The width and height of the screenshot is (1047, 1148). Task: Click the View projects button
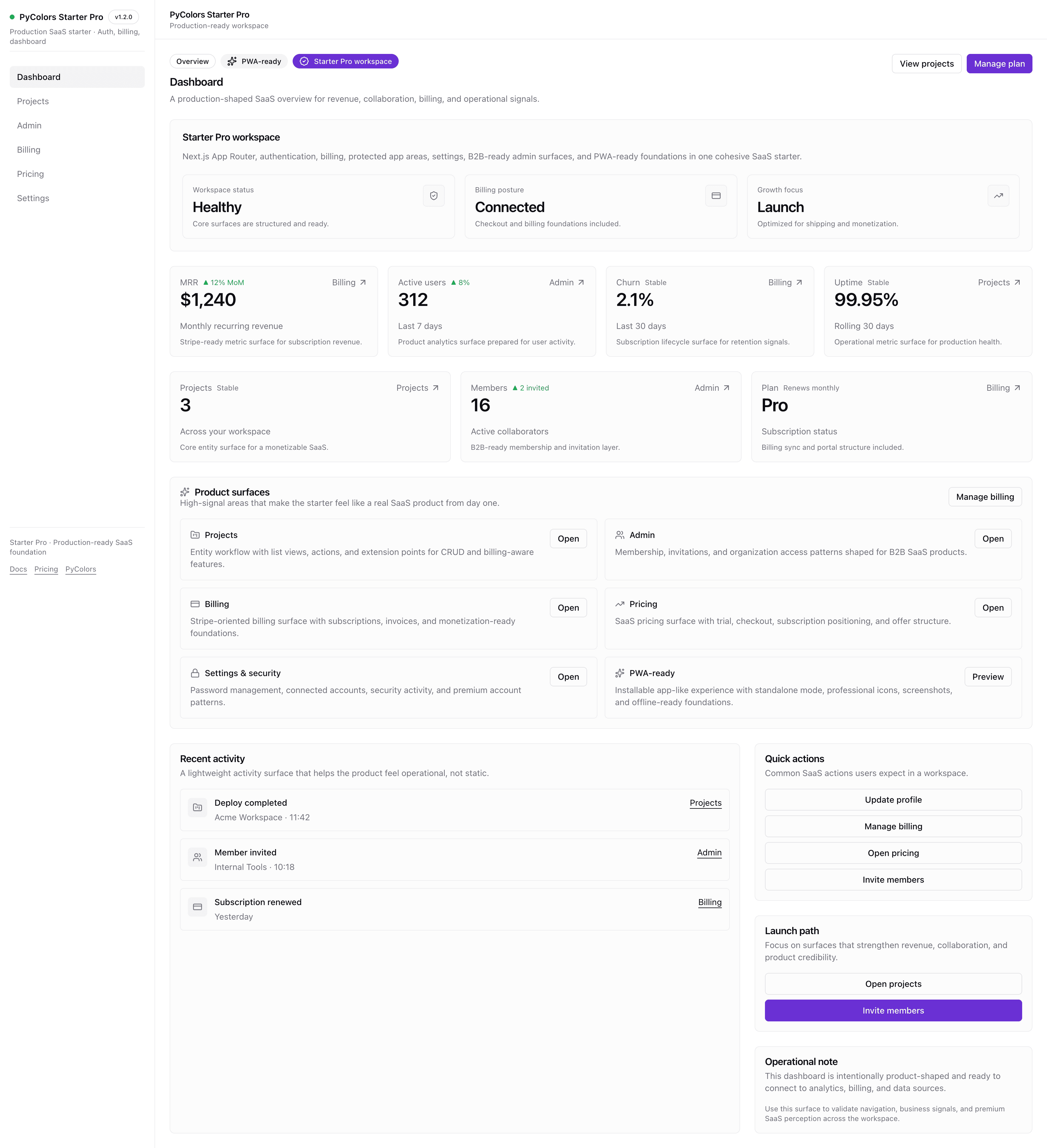927,64
